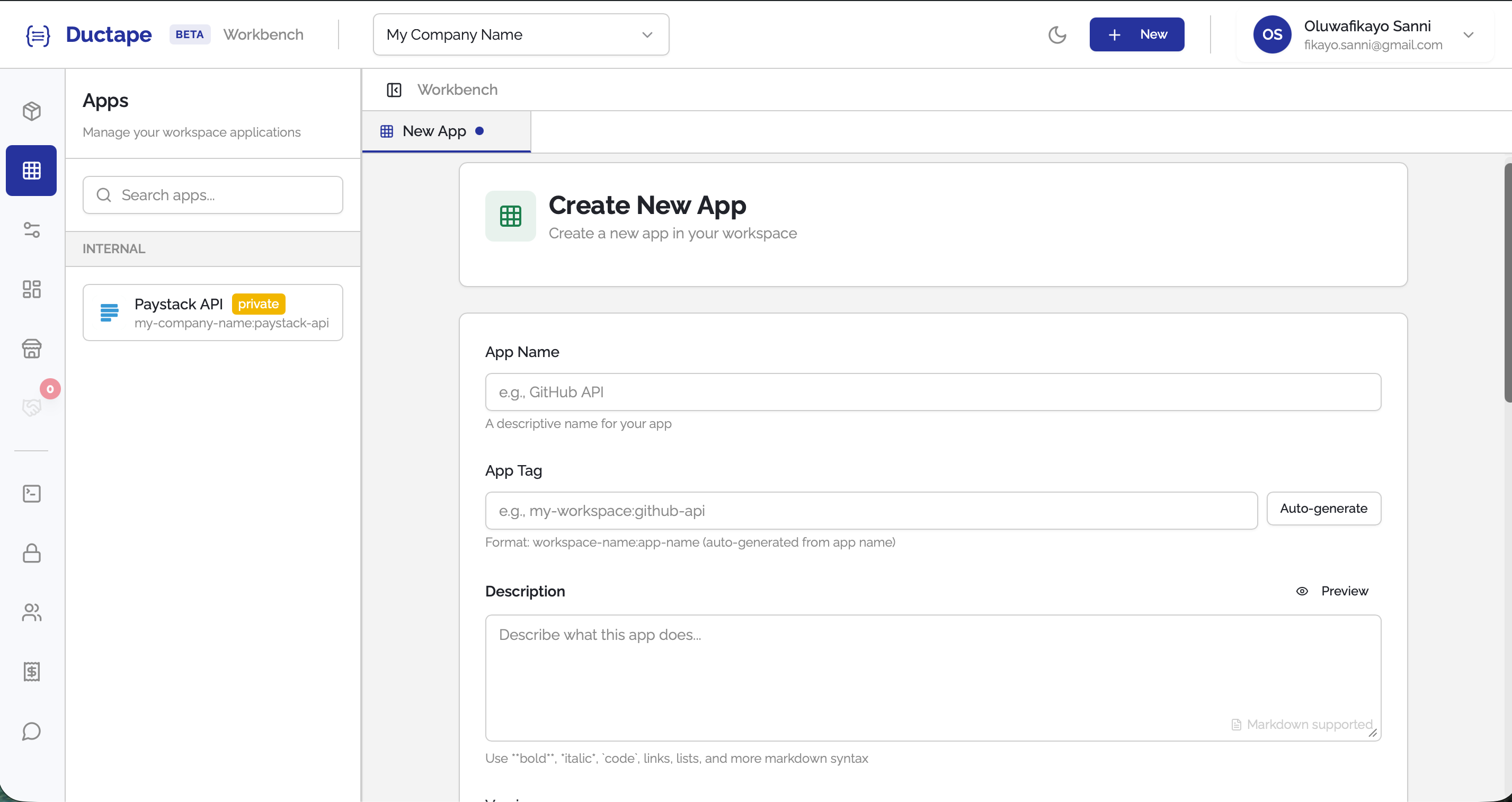This screenshot has width=1512, height=802.
Task: Open the secrets lock icon
Action: click(31, 553)
